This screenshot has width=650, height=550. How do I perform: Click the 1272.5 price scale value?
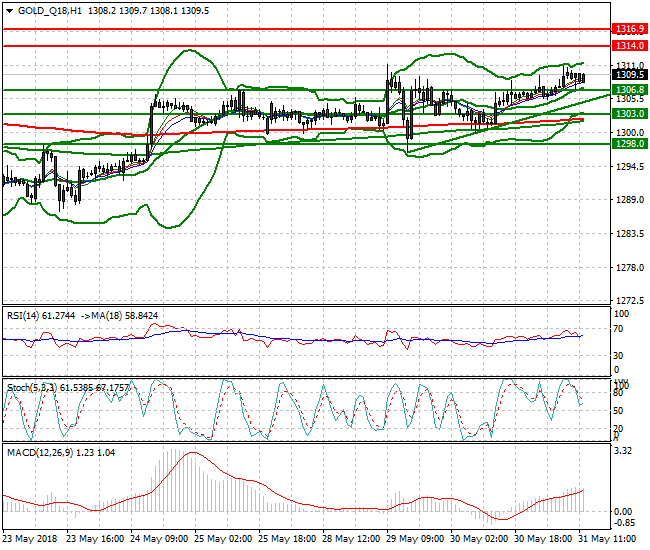pos(630,300)
